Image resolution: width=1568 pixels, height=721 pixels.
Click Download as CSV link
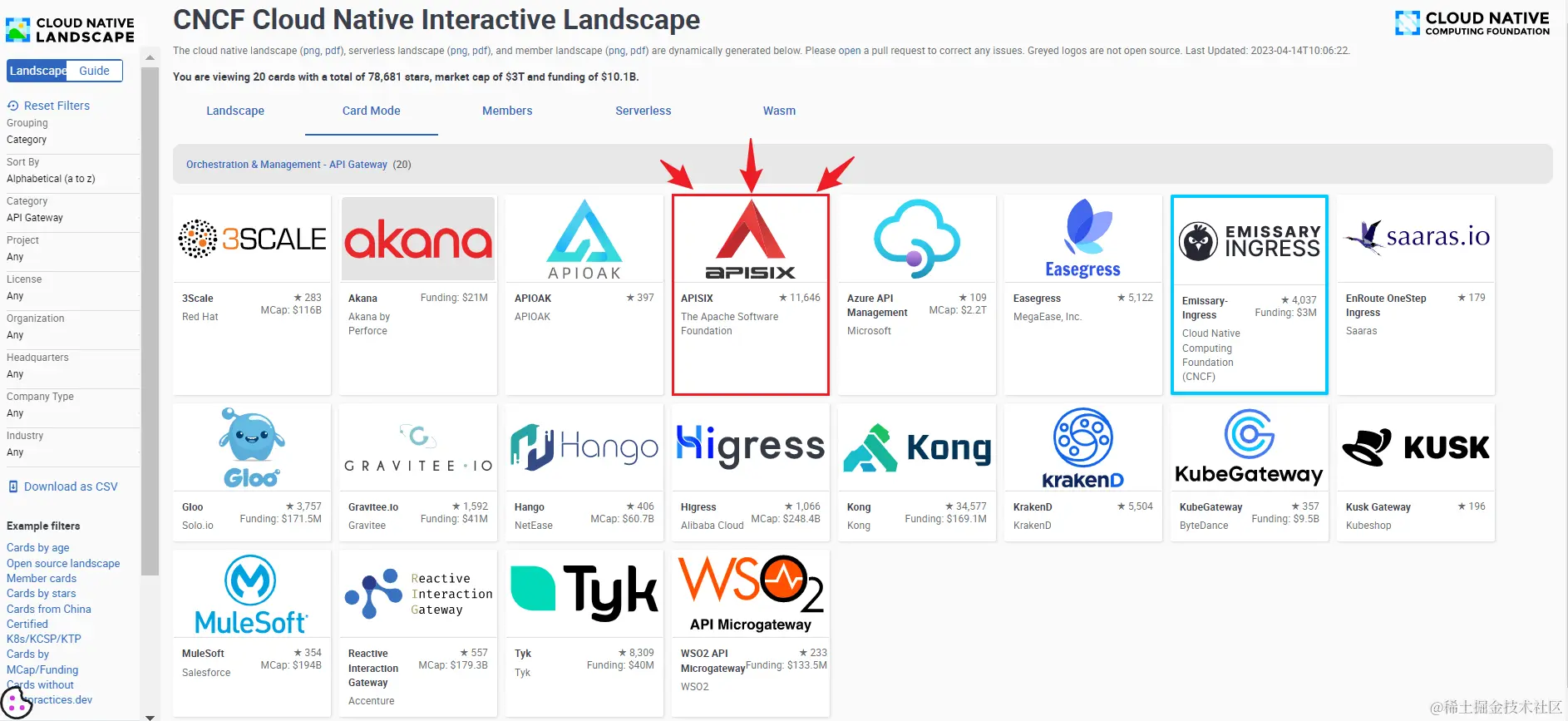[63, 486]
